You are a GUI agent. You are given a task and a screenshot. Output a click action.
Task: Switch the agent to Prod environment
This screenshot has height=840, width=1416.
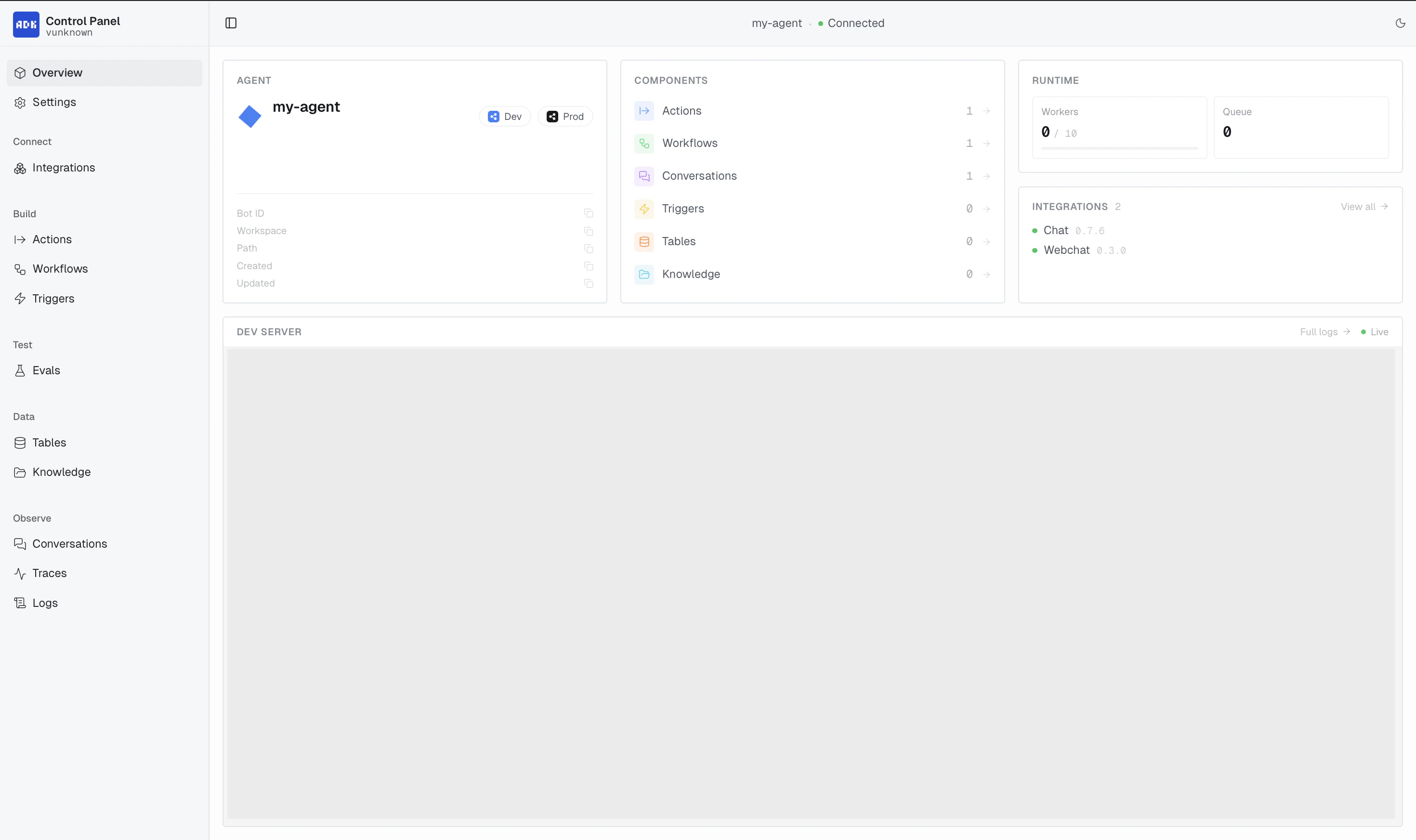564,116
